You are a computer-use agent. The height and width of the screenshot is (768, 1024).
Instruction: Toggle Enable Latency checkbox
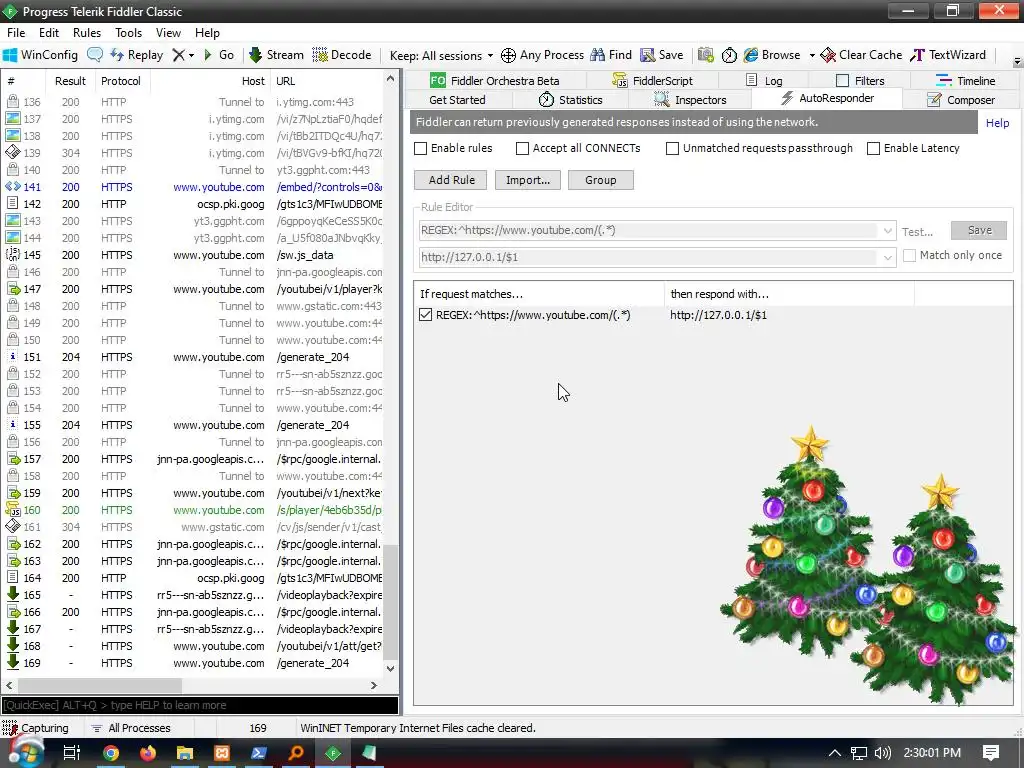tap(873, 148)
